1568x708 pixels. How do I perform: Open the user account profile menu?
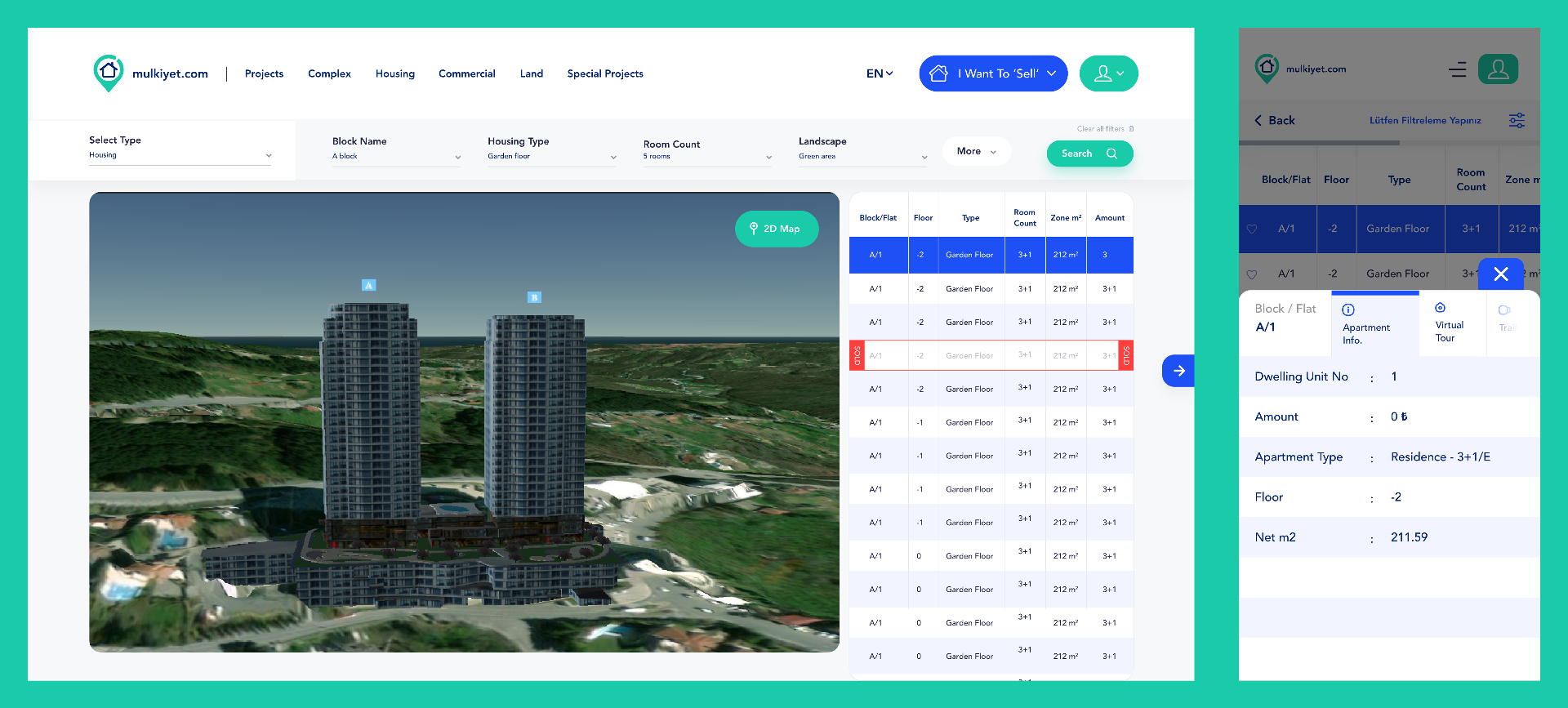1108,73
